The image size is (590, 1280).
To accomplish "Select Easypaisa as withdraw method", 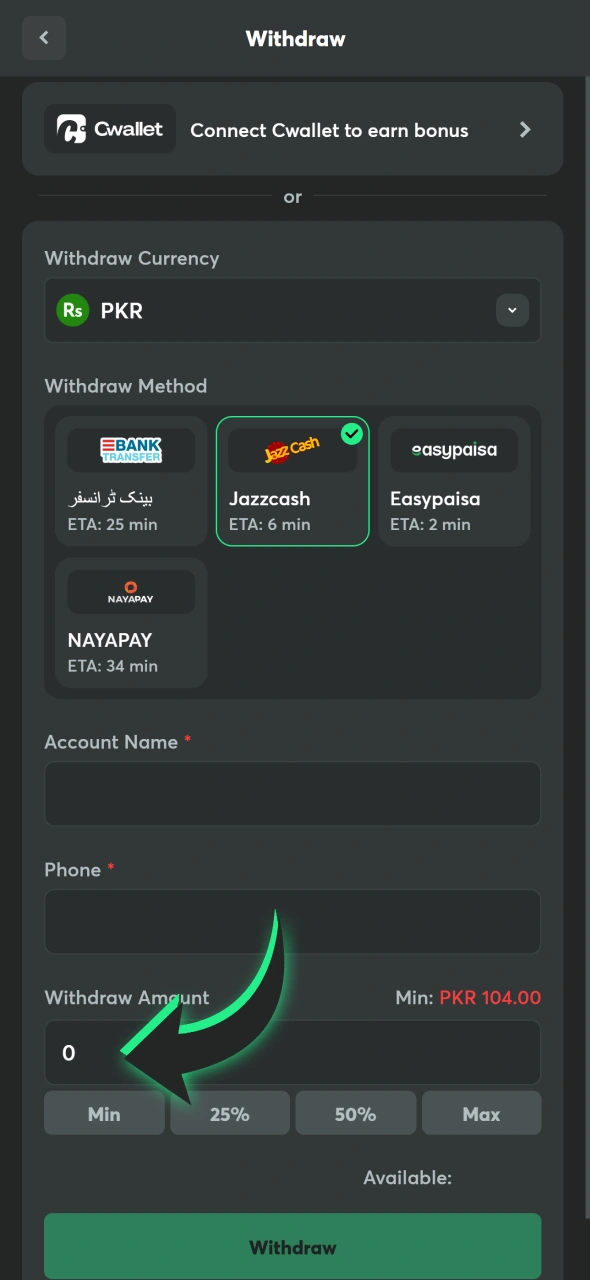I will [453, 481].
